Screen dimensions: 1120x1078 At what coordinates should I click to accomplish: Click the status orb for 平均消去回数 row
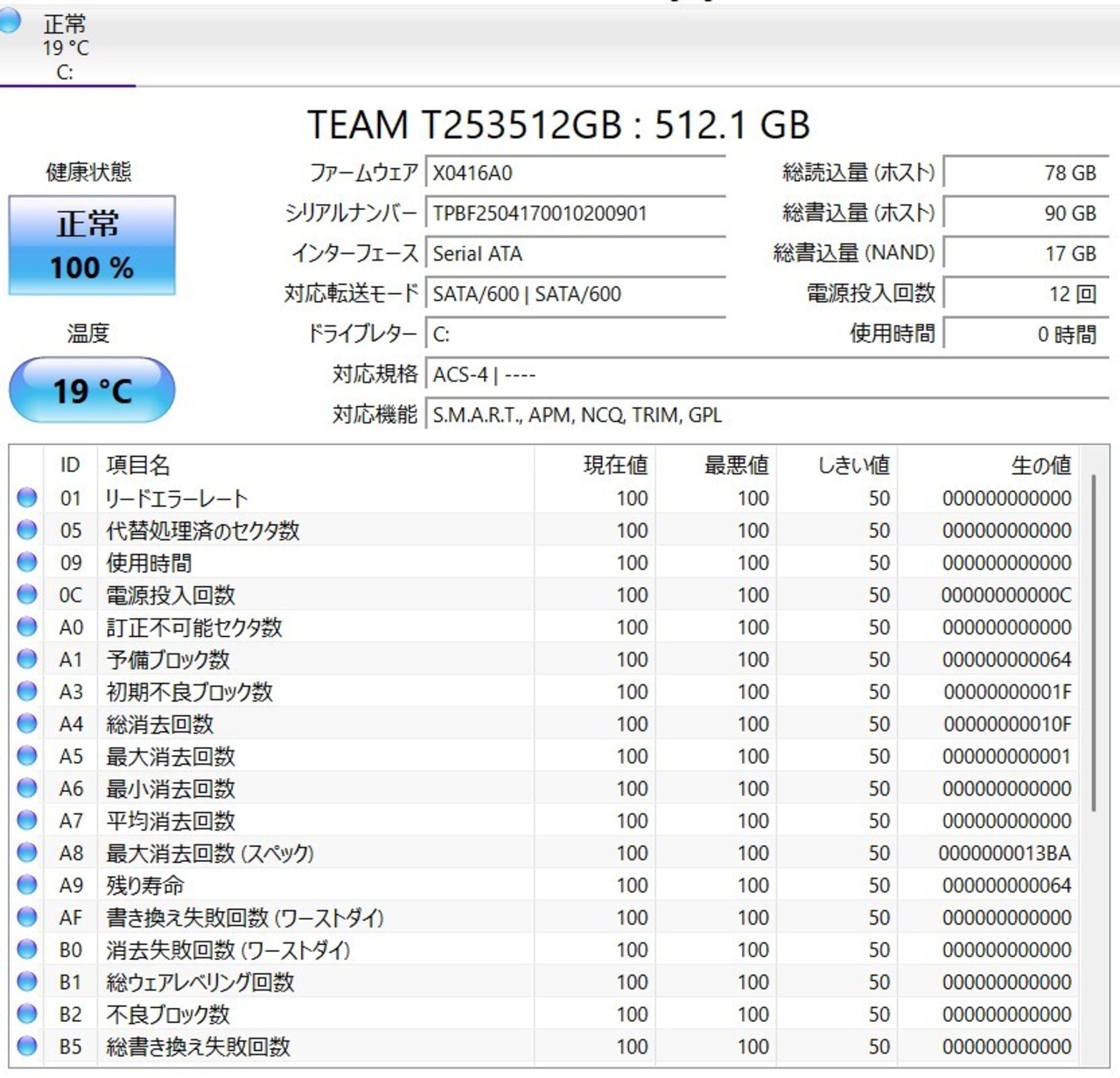pyautogui.click(x=27, y=821)
